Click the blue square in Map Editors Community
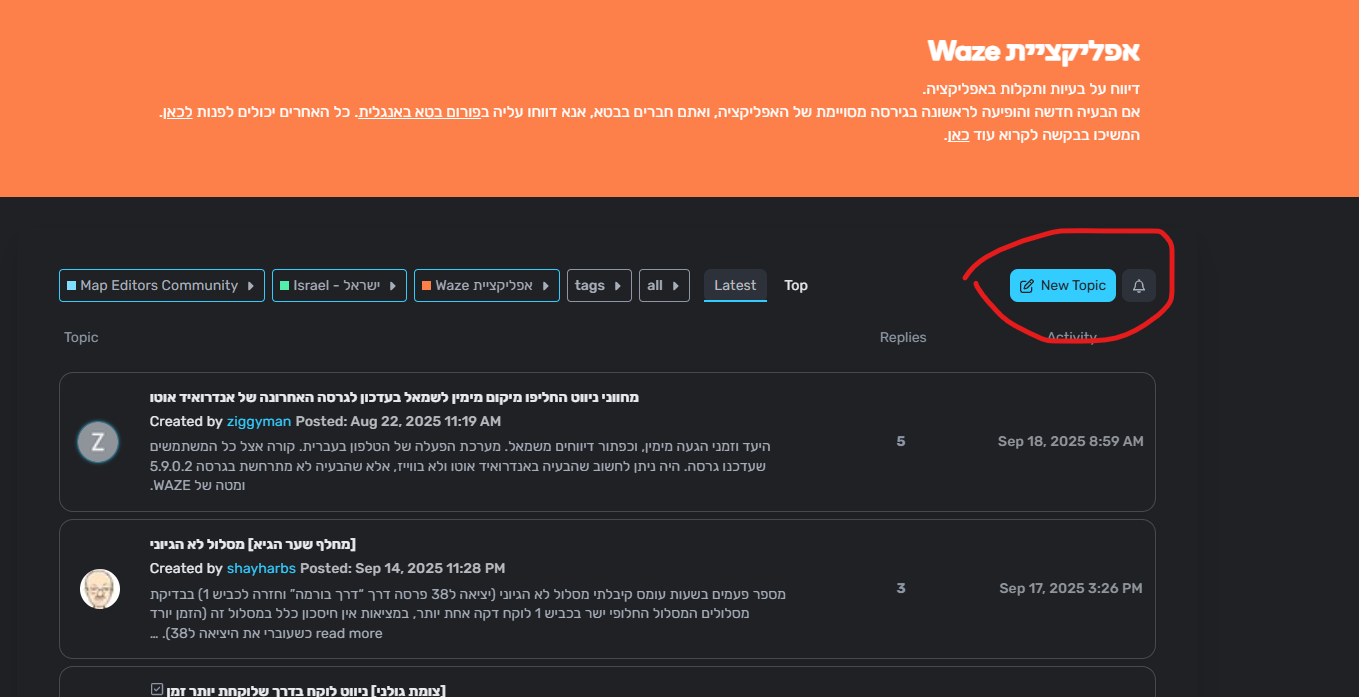Screen dimensions: 1359x697 pyautogui.click(x=71, y=285)
